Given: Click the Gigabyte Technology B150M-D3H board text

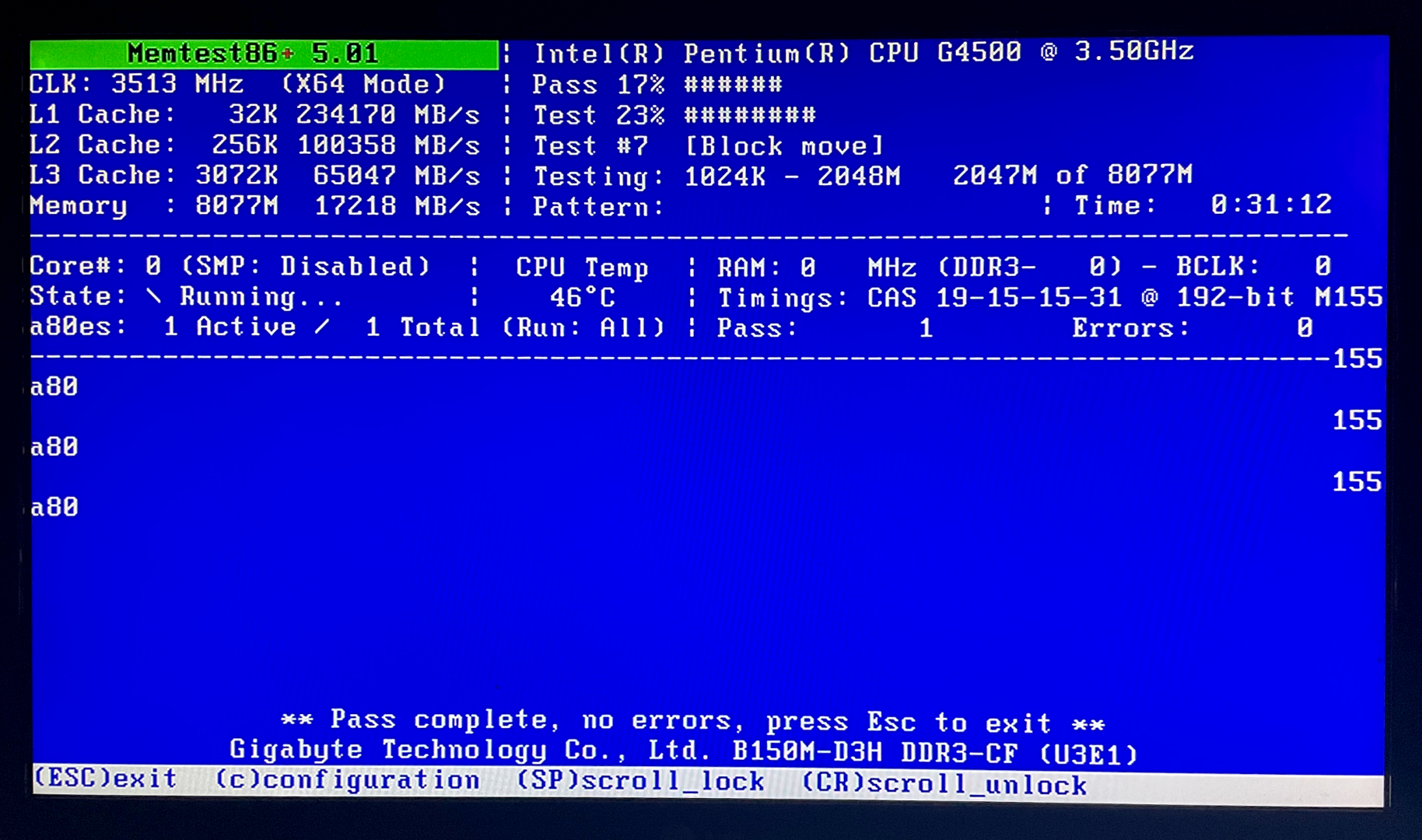Looking at the screenshot, I should (x=684, y=751).
